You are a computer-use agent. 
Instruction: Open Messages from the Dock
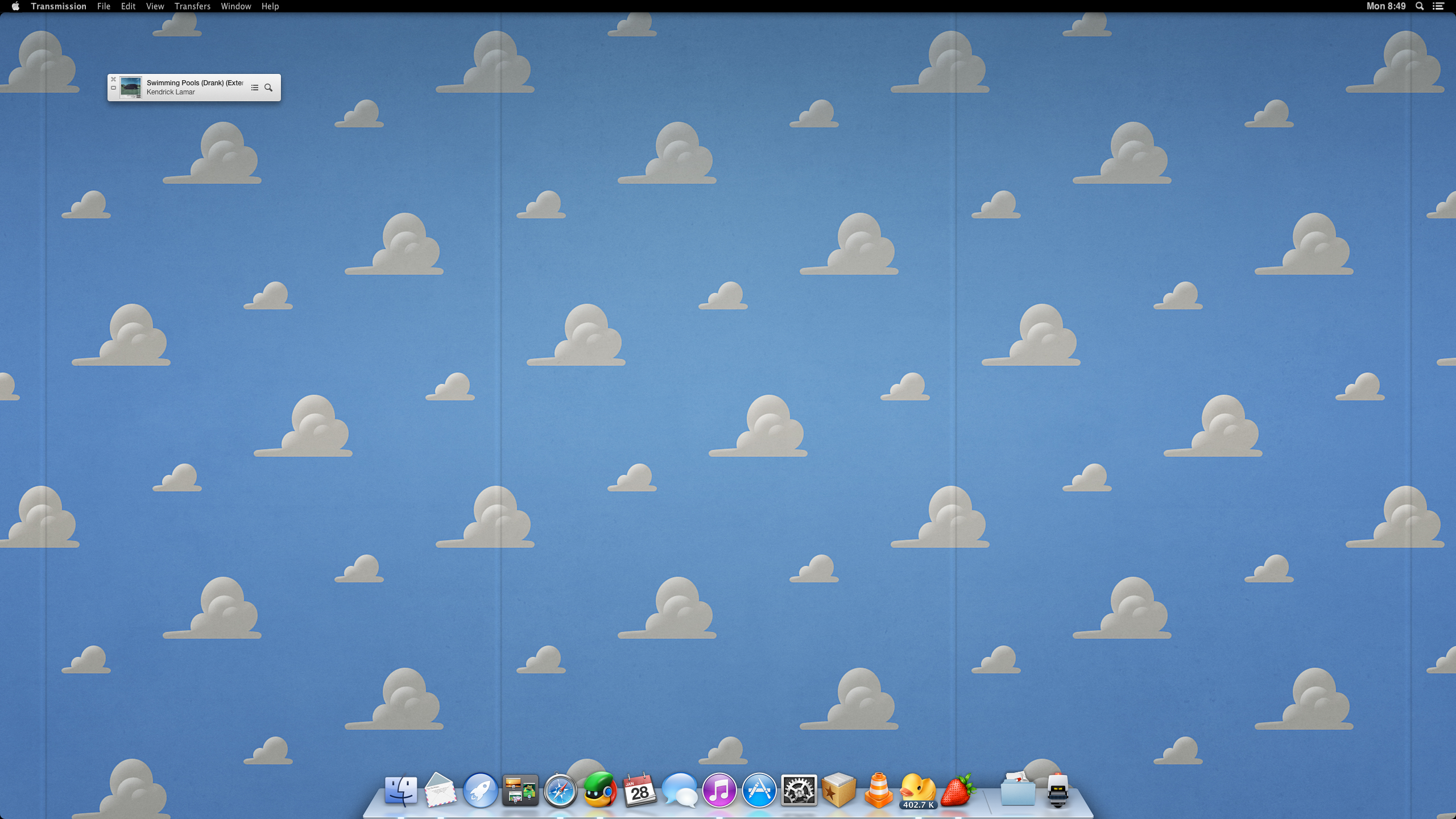pos(680,791)
